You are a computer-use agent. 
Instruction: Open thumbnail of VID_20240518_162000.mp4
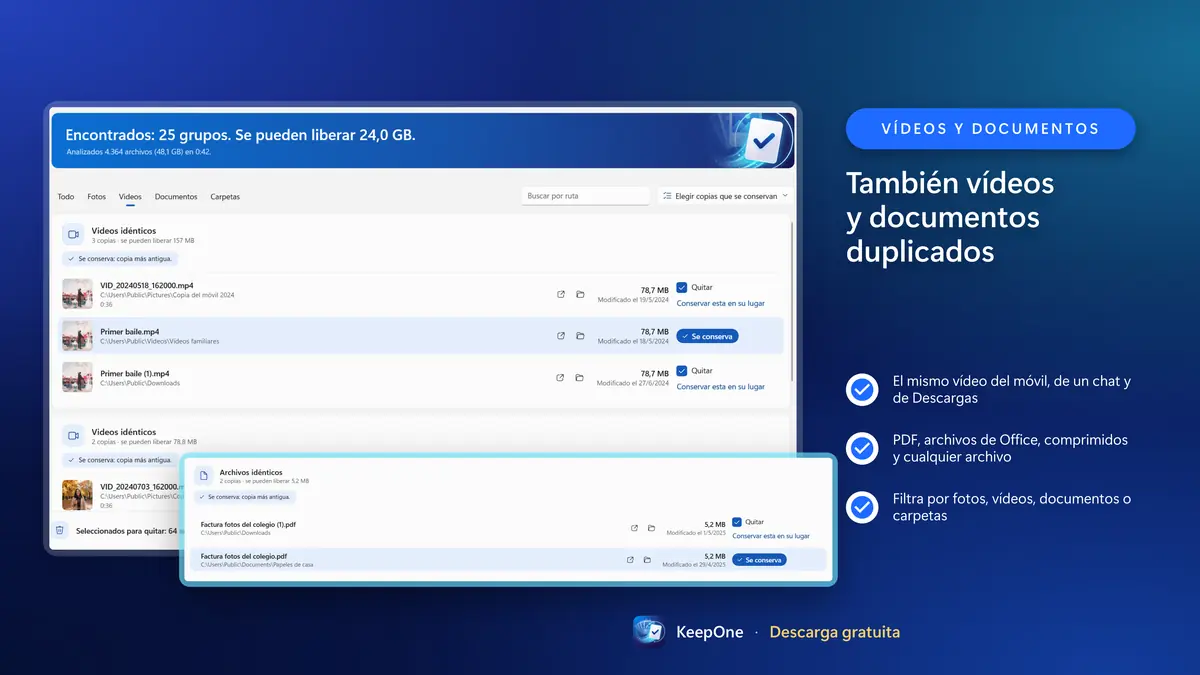78,294
